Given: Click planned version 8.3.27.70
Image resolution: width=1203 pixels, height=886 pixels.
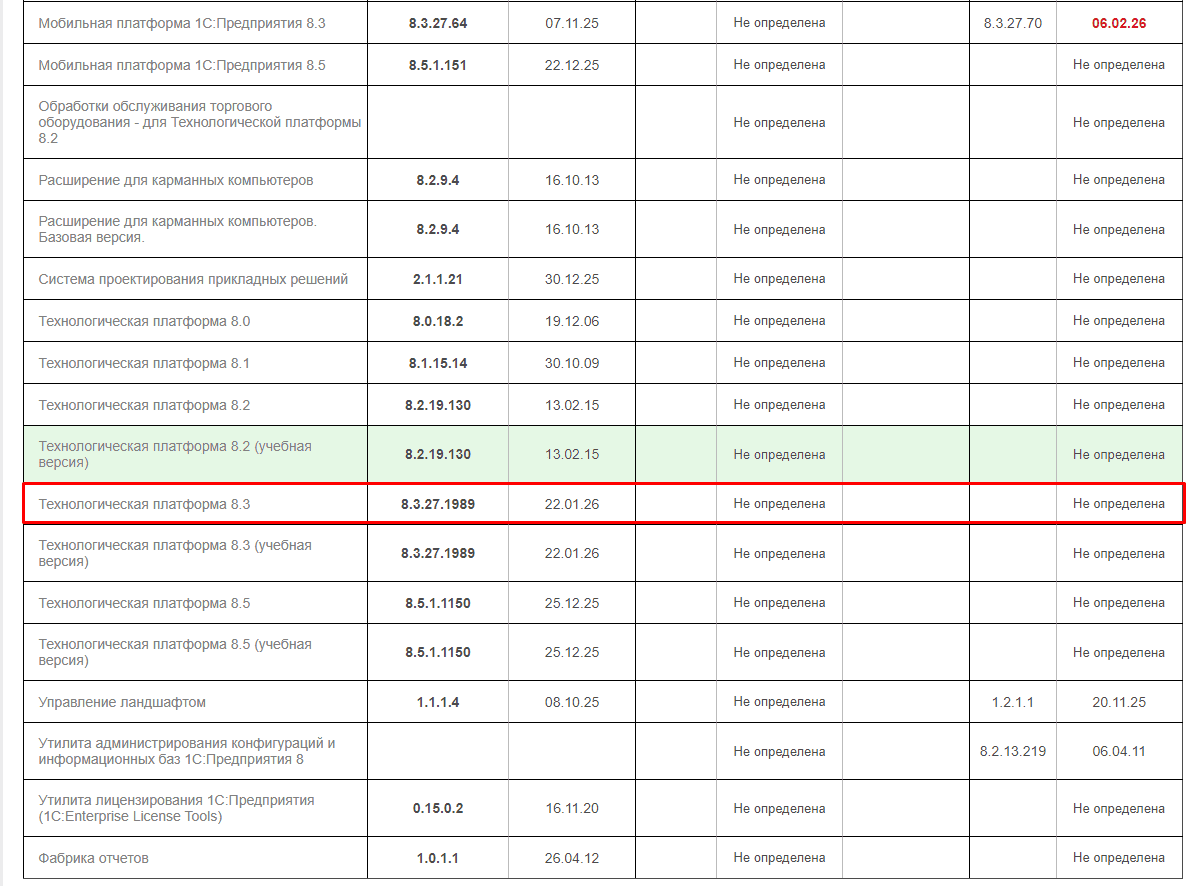Looking at the screenshot, I should [1012, 23].
